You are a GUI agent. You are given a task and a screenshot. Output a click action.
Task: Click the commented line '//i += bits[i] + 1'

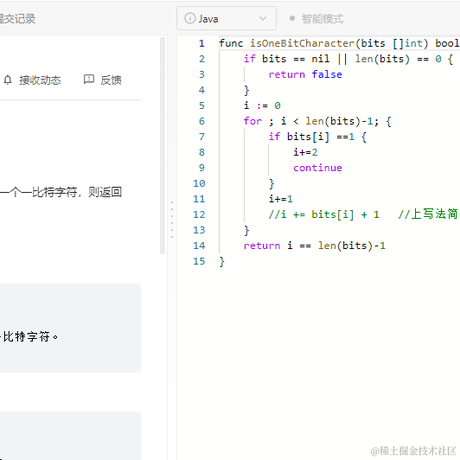coord(324,214)
